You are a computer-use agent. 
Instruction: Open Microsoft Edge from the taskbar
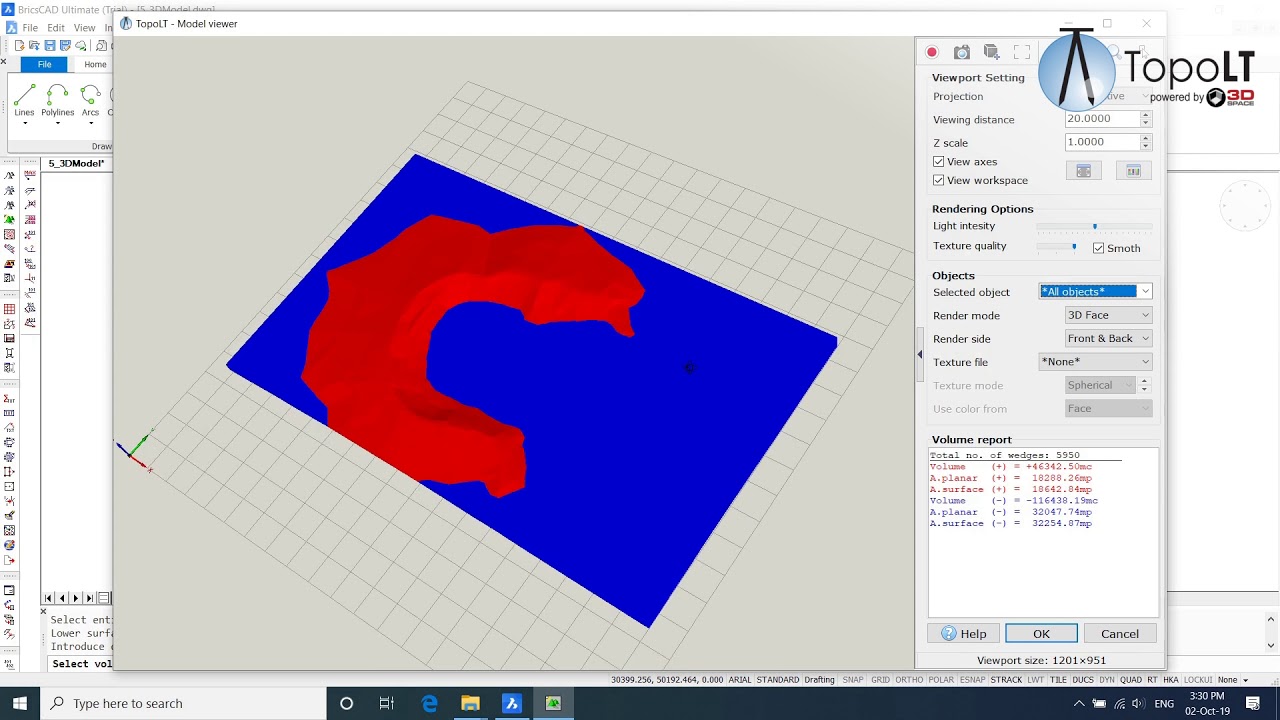pos(430,704)
